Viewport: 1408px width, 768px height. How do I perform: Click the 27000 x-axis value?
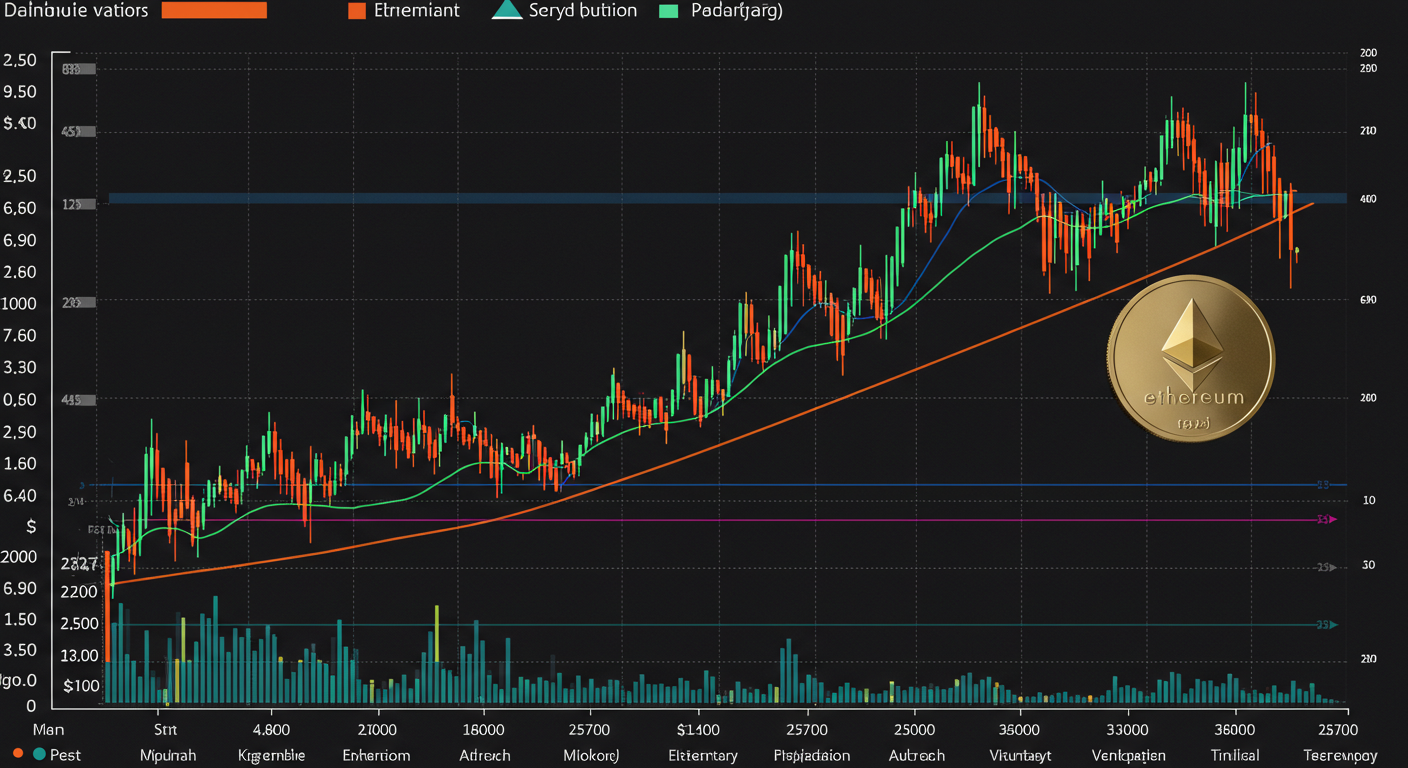376,729
